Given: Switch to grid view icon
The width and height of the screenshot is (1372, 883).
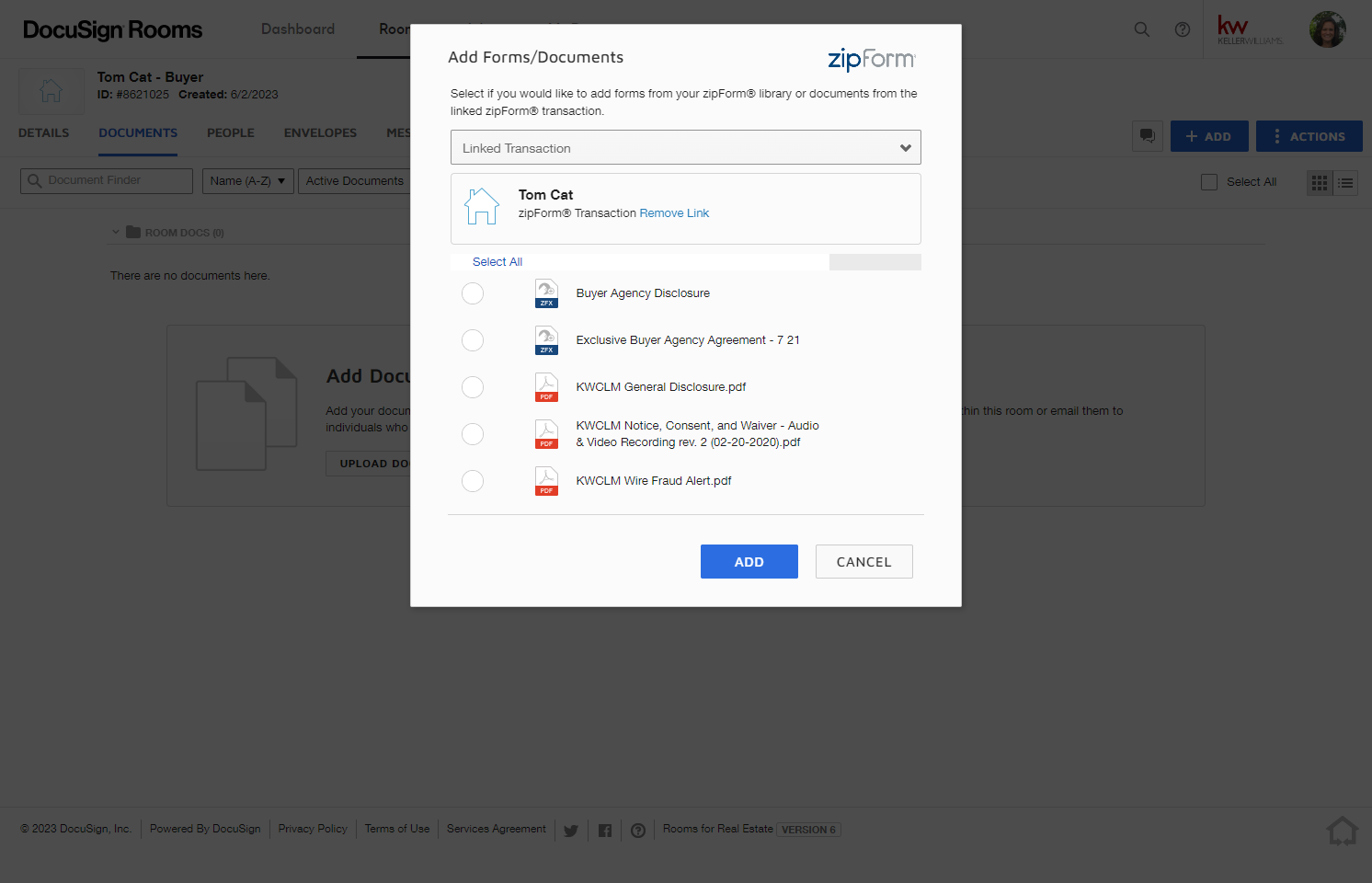Looking at the screenshot, I should pos(1320,182).
